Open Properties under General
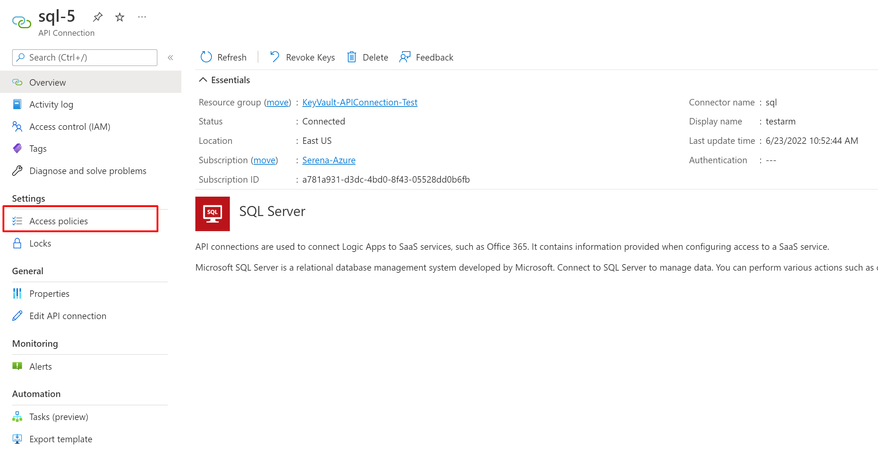This screenshot has height=459, width=878. [x=49, y=293]
